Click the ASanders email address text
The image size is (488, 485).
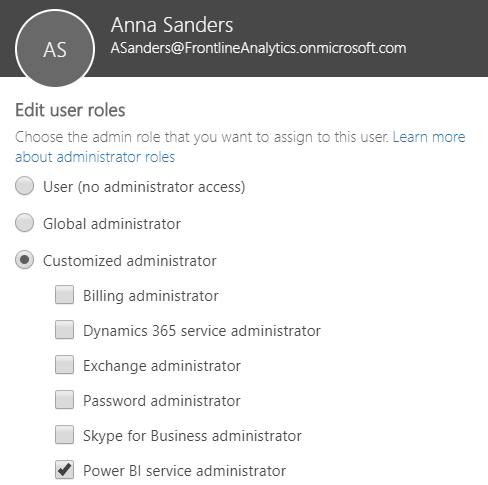click(258, 48)
